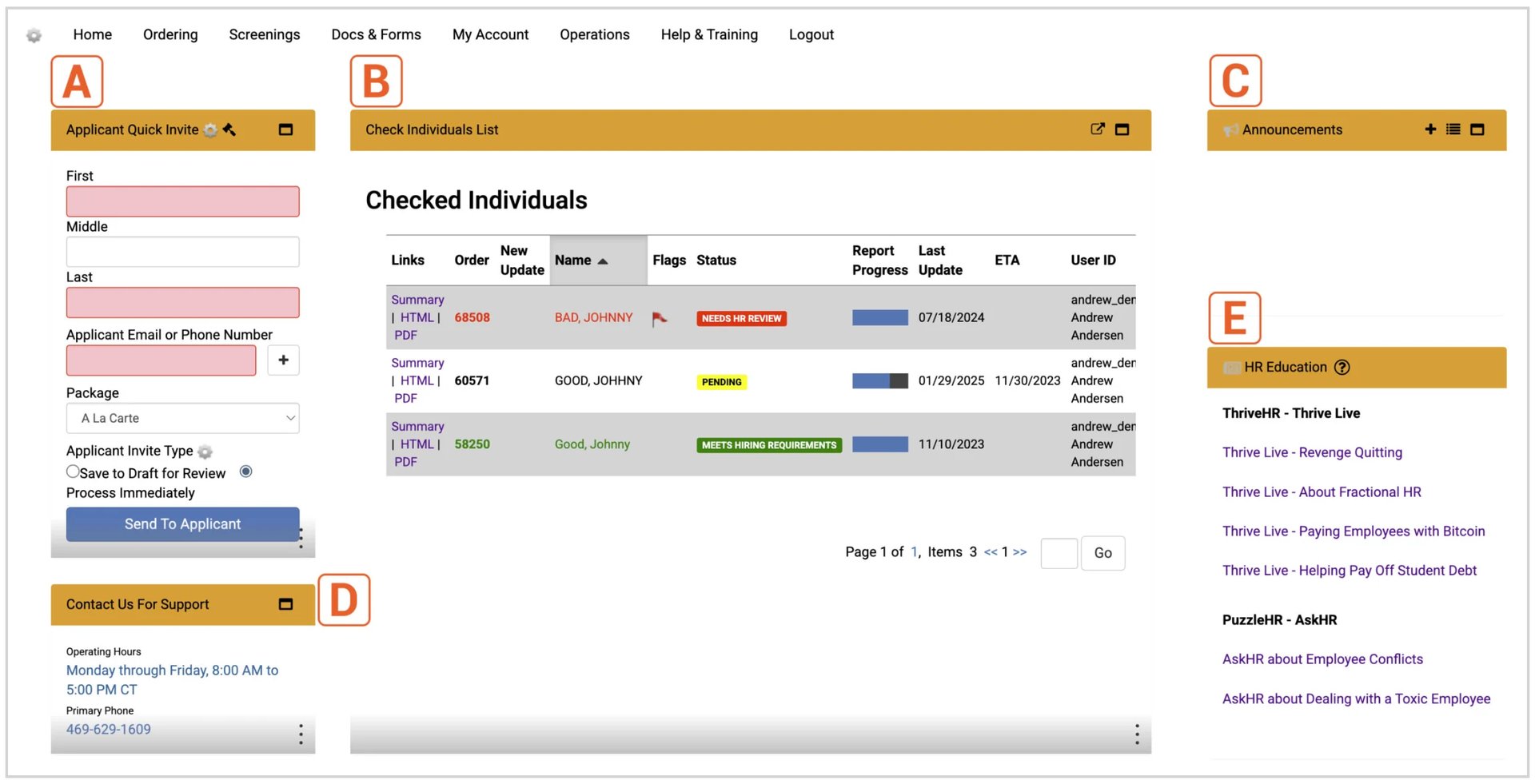
Task: Open the three-dot menu of Applicant Quick Invite
Action: (301, 538)
